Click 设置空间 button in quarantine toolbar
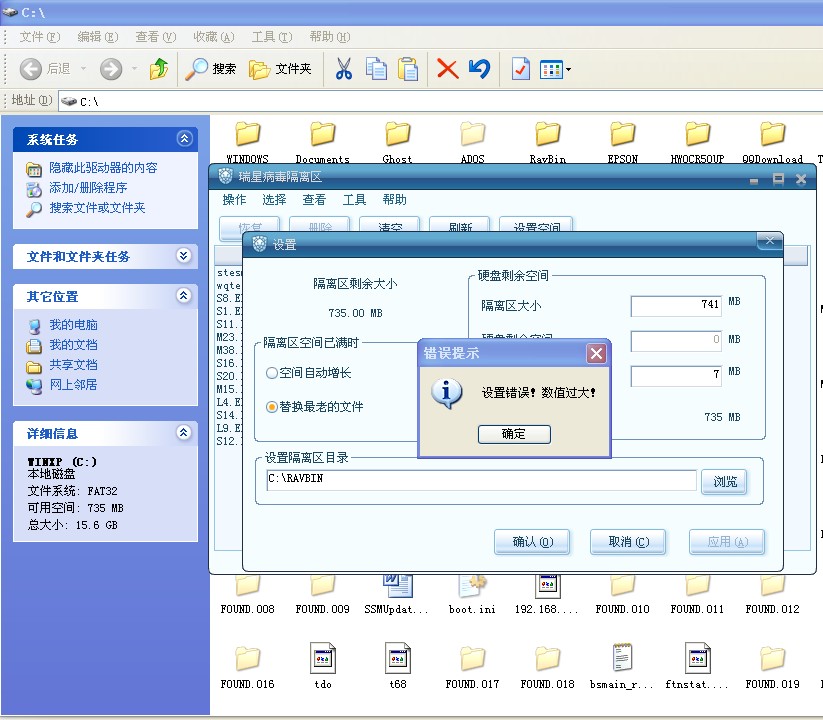This screenshot has height=720, width=823. (536, 226)
